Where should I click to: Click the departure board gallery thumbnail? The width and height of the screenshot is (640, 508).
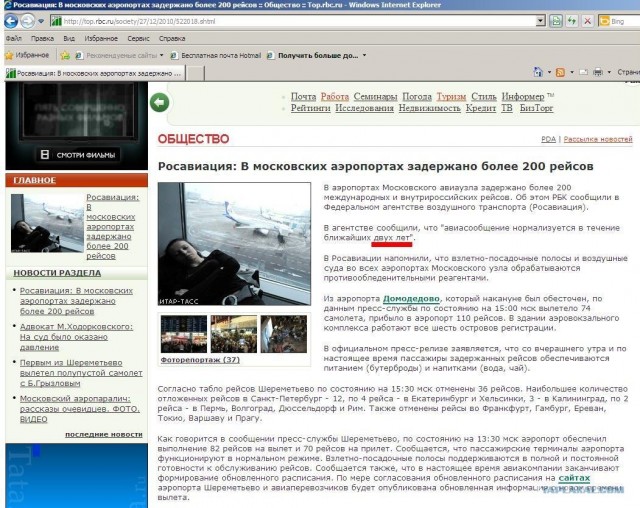point(184,334)
